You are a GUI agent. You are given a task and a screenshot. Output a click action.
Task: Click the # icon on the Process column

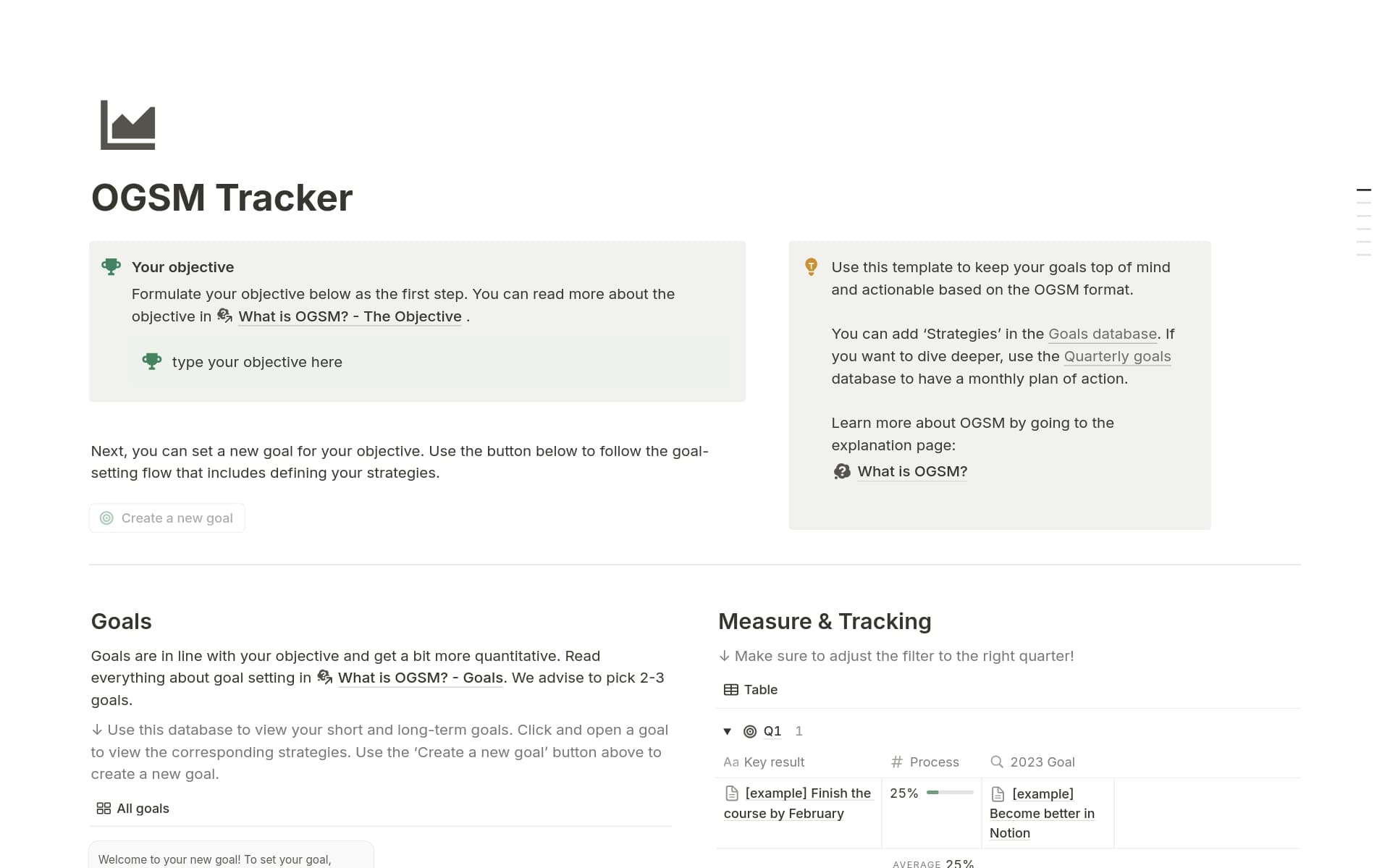[896, 762]
